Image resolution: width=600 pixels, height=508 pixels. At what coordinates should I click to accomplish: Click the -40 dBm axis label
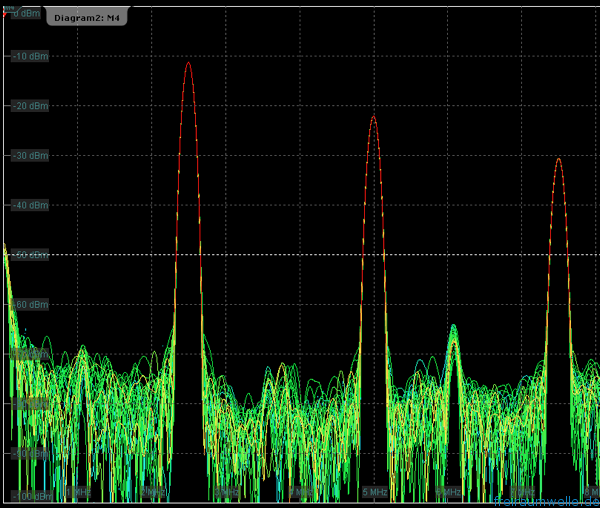pyautogui.click(x=28, y=206)
